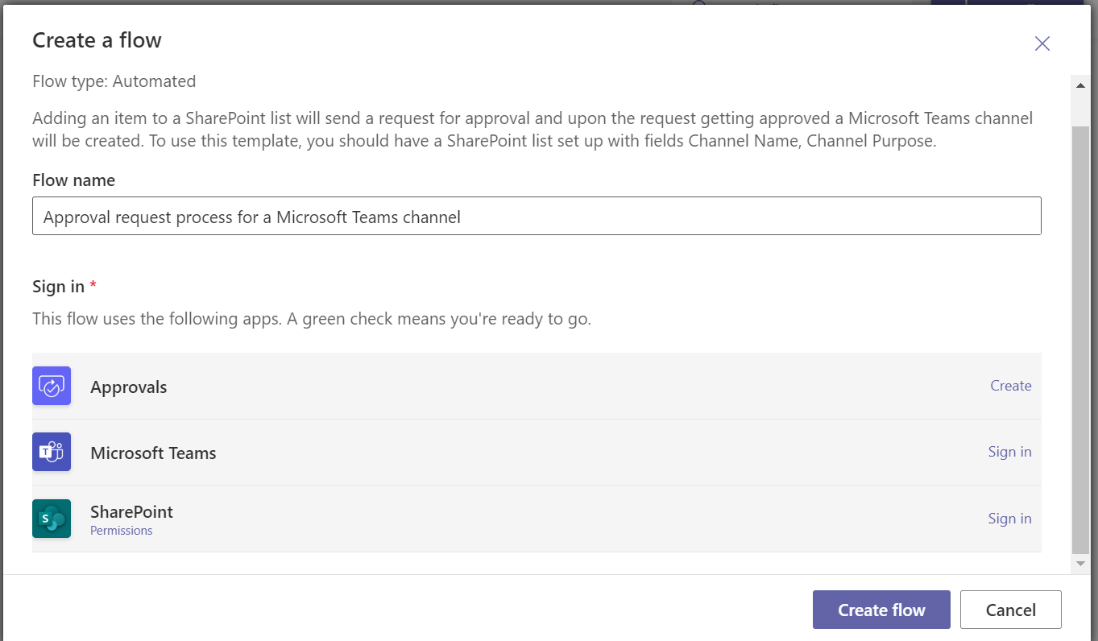The height and width of the screenshot is (641, 1098).
Task: Close the Create a flow dialog
Action: pyautogui.click(x=1042, y=43)
